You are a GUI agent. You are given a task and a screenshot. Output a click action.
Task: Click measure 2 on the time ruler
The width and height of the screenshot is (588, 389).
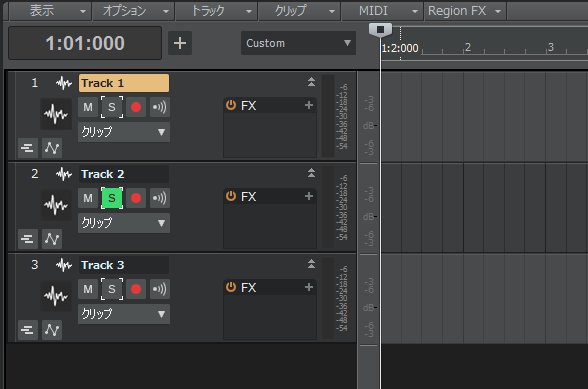[468, 47]
